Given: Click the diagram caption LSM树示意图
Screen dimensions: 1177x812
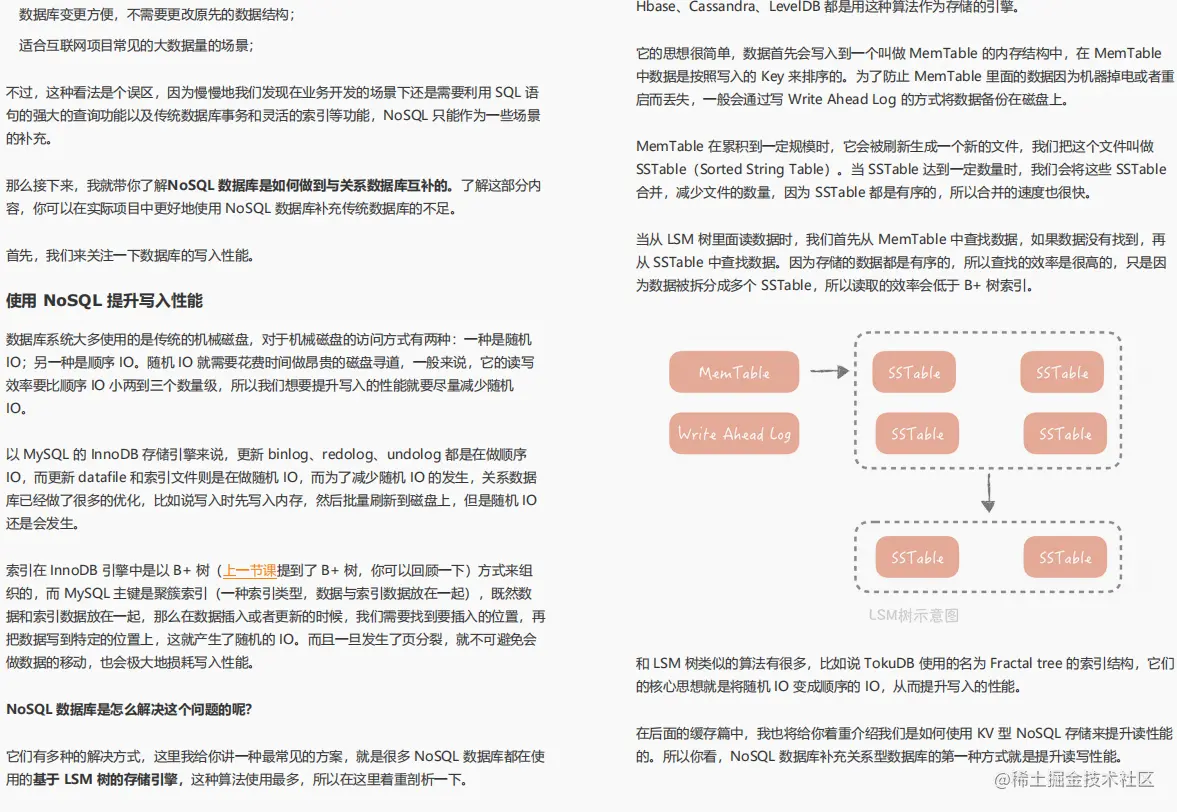Looking at the screenshot, I should (x=914, y=615).
